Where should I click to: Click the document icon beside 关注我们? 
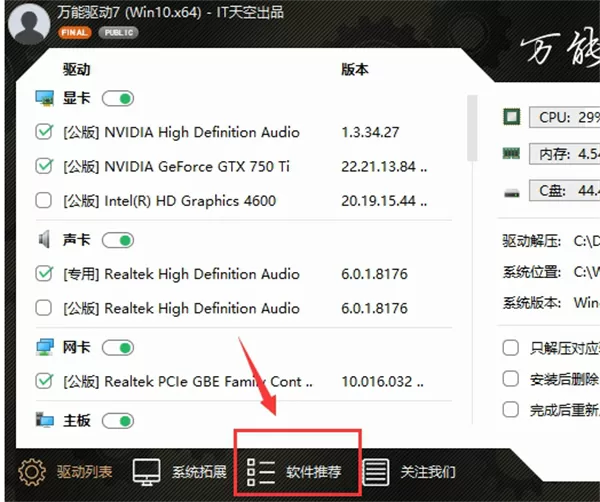376,472
